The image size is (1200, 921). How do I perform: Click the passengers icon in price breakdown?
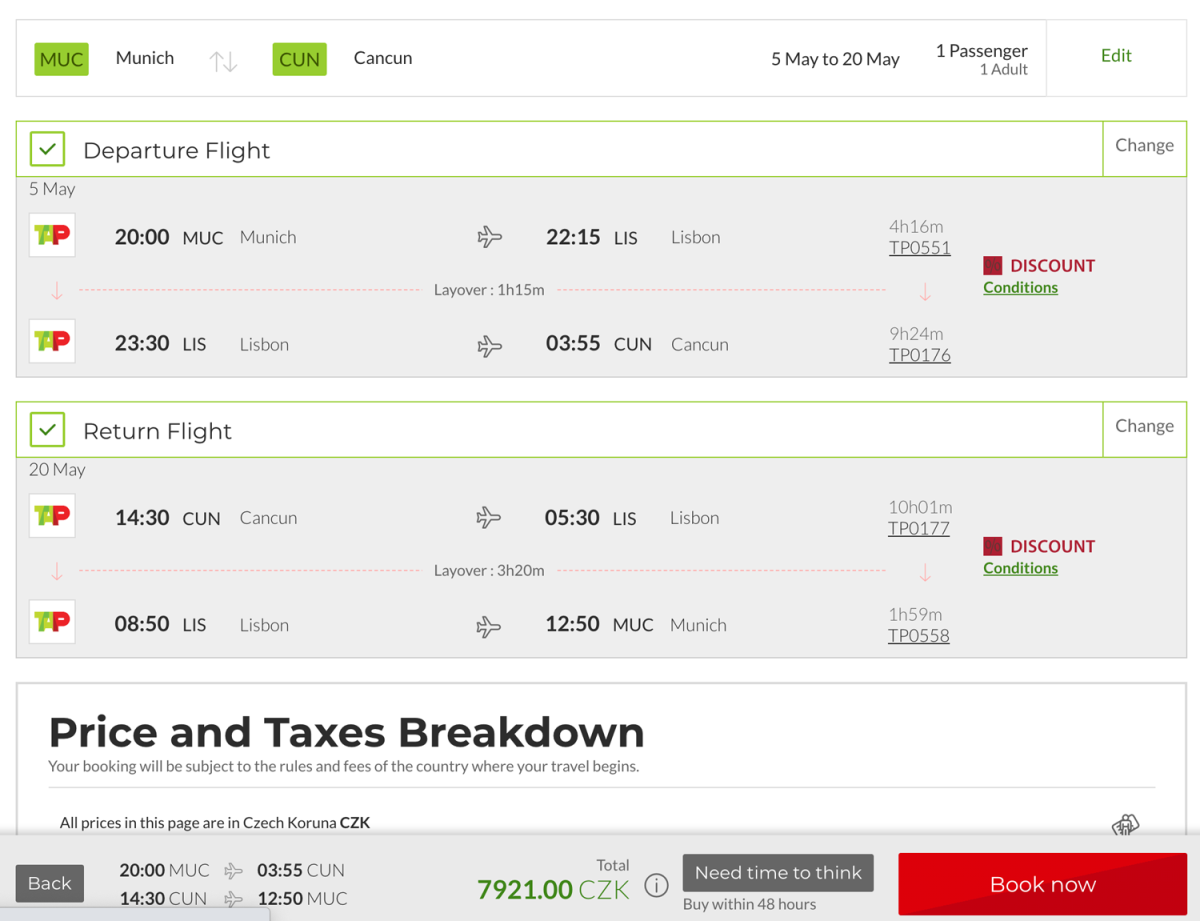point(1125,826)
